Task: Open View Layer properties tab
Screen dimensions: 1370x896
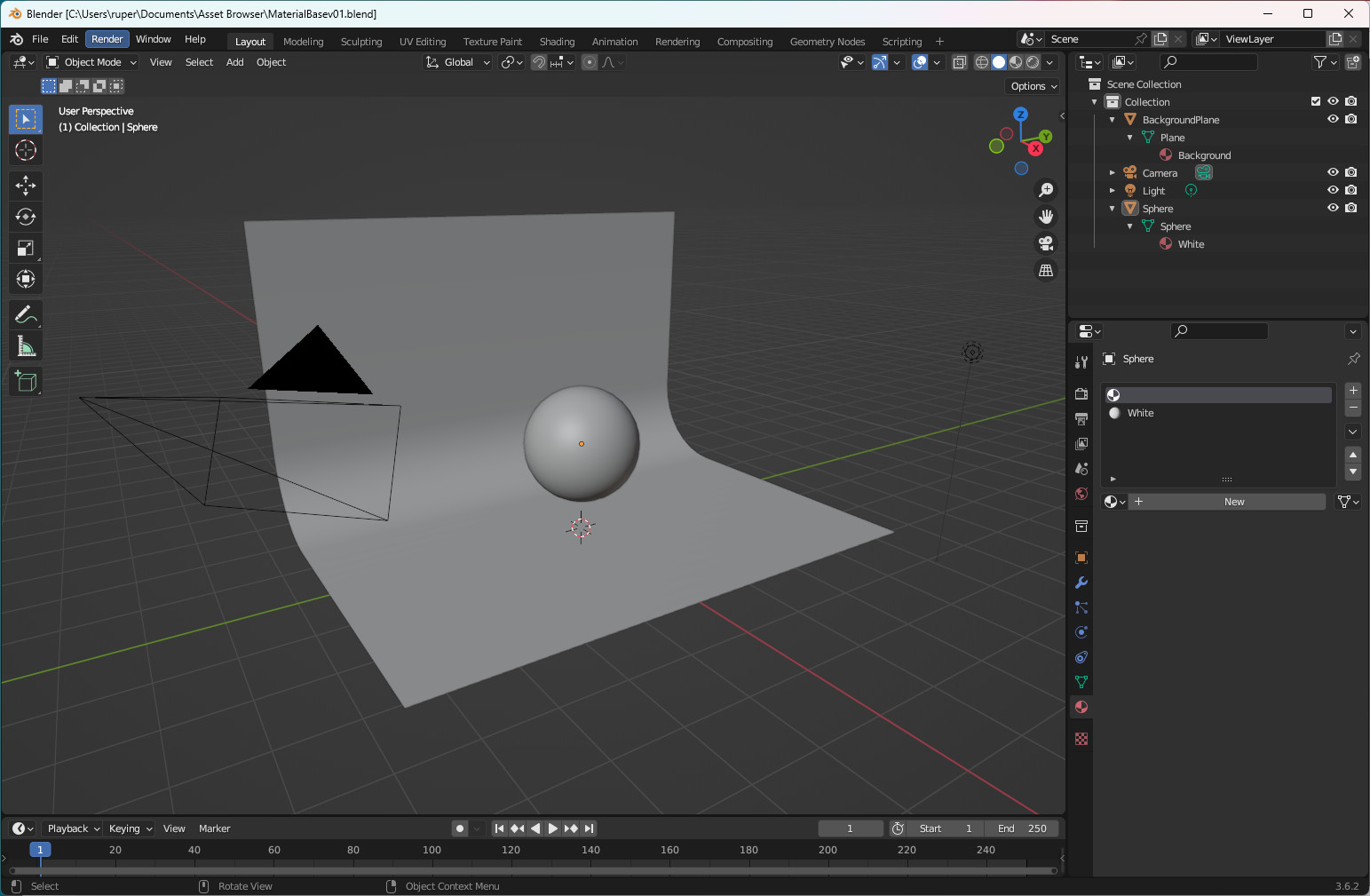Action: point(1081,443)
